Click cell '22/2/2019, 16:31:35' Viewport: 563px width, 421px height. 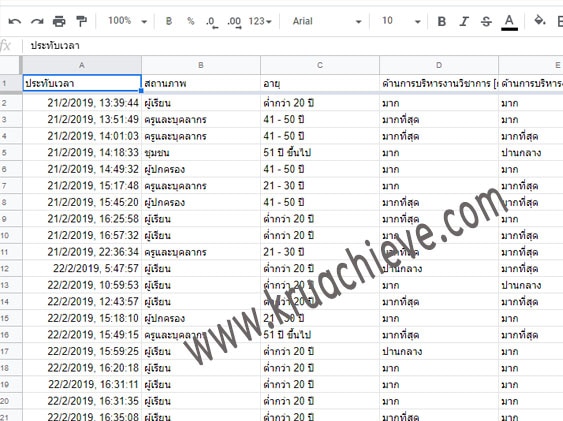[x=82, y=401]
